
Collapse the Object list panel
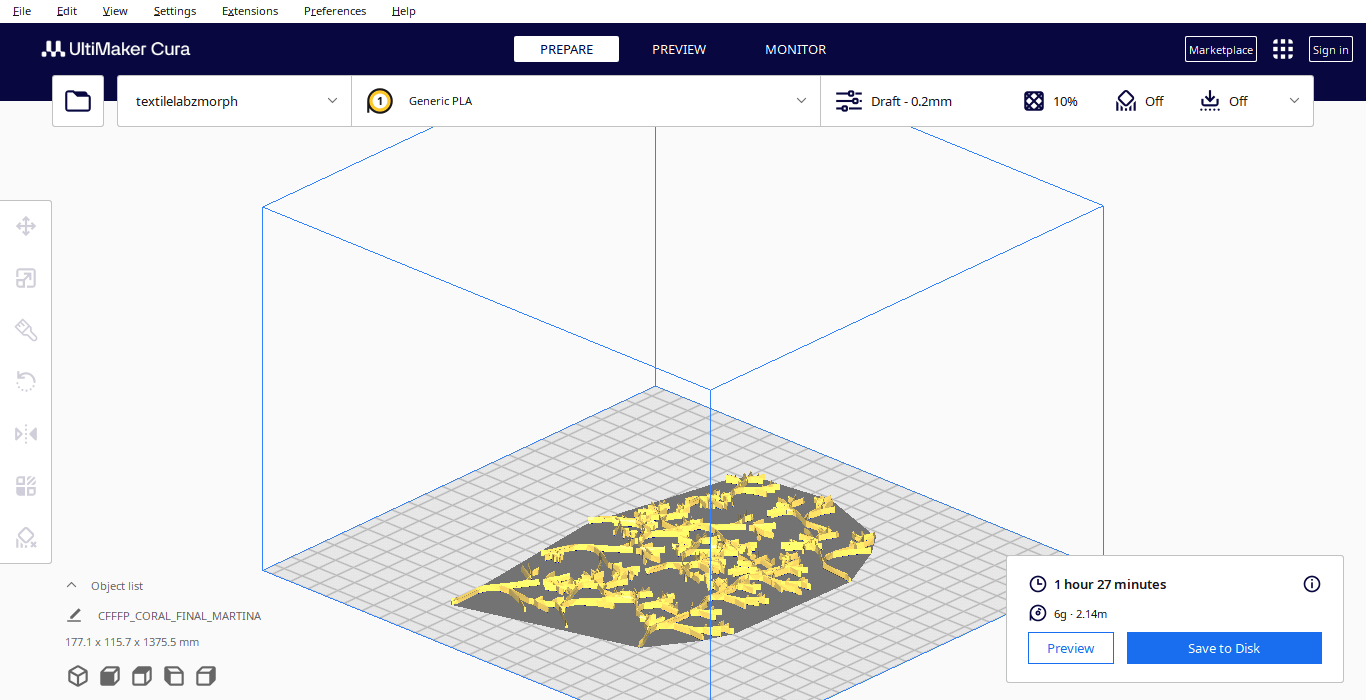coord(71,586)
